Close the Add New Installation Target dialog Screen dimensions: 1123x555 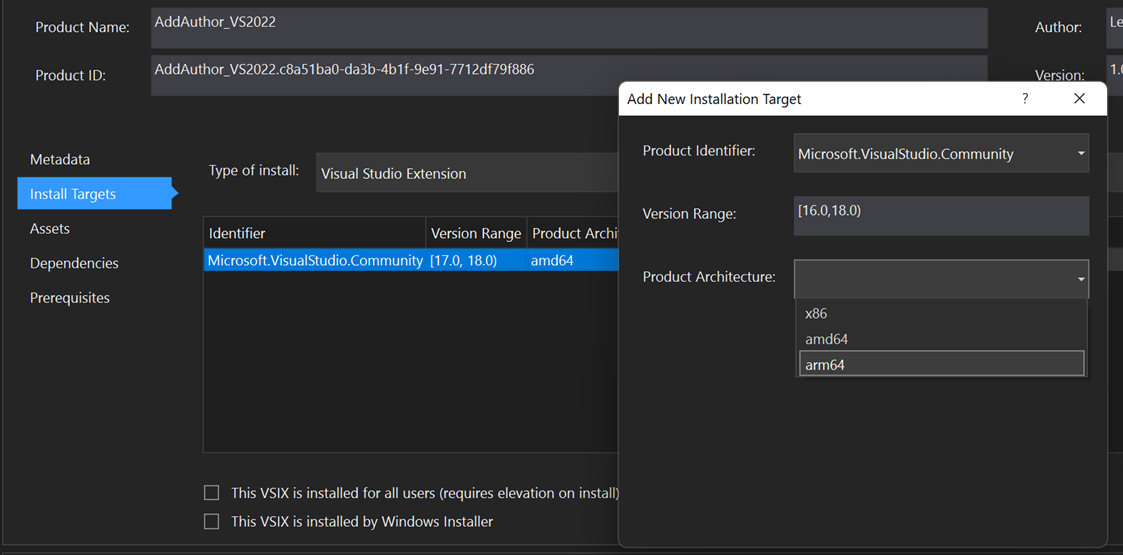(1079, 99)
